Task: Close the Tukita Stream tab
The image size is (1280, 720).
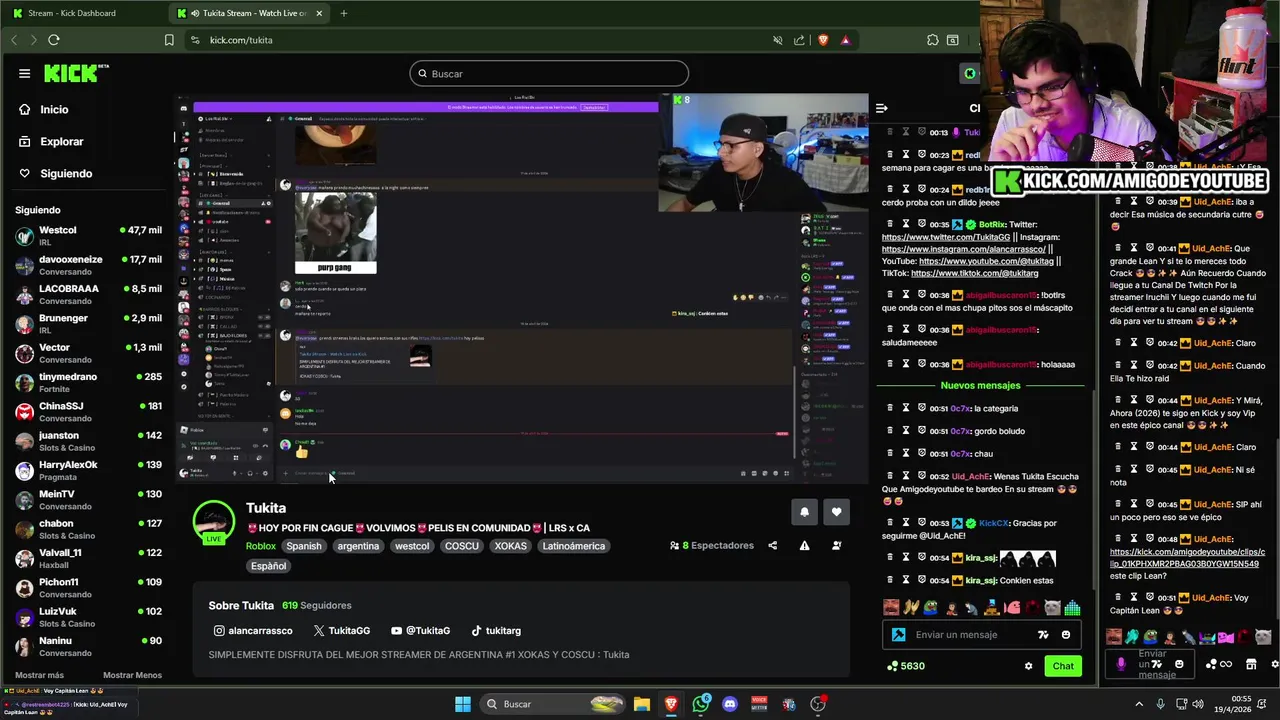Action: pos(319,13)
